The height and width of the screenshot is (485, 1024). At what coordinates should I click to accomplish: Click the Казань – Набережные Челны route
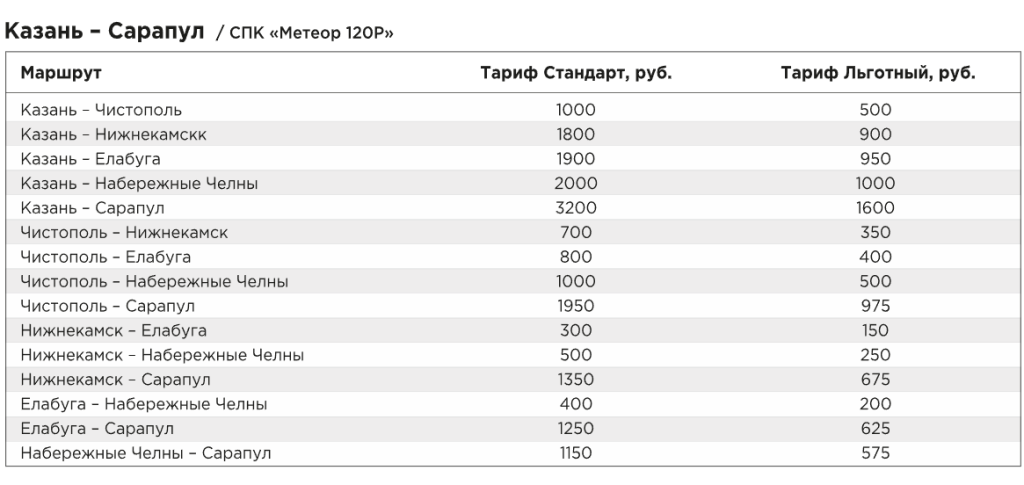(139, 183)
